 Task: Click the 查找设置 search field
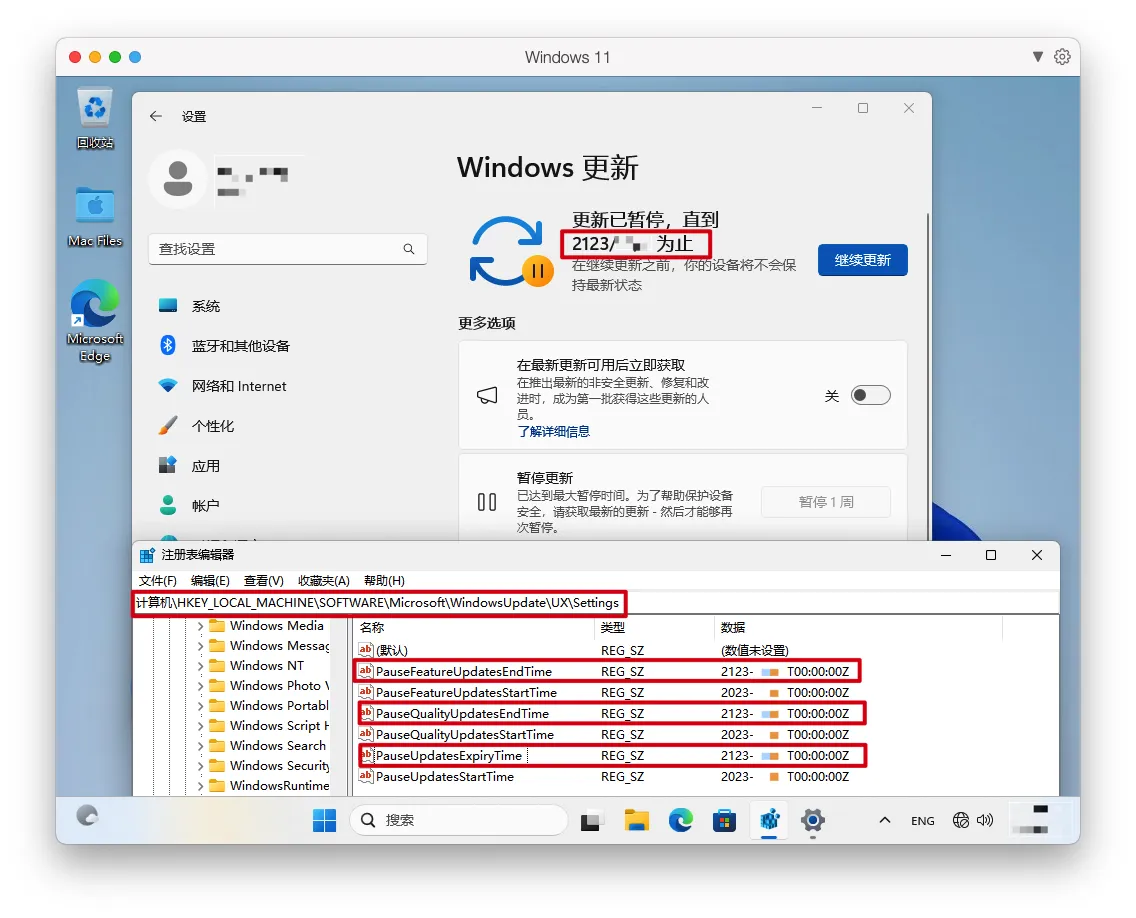tap(287, 249)
